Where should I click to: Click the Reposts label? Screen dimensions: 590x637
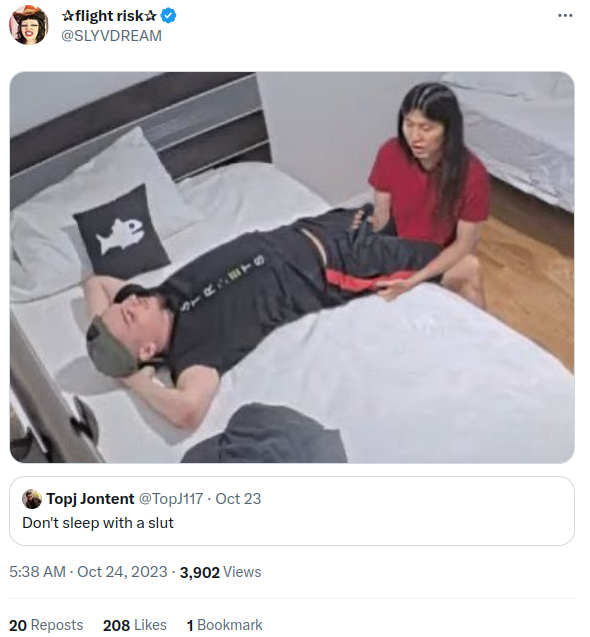pyautogui.click(x=57, y=625)
